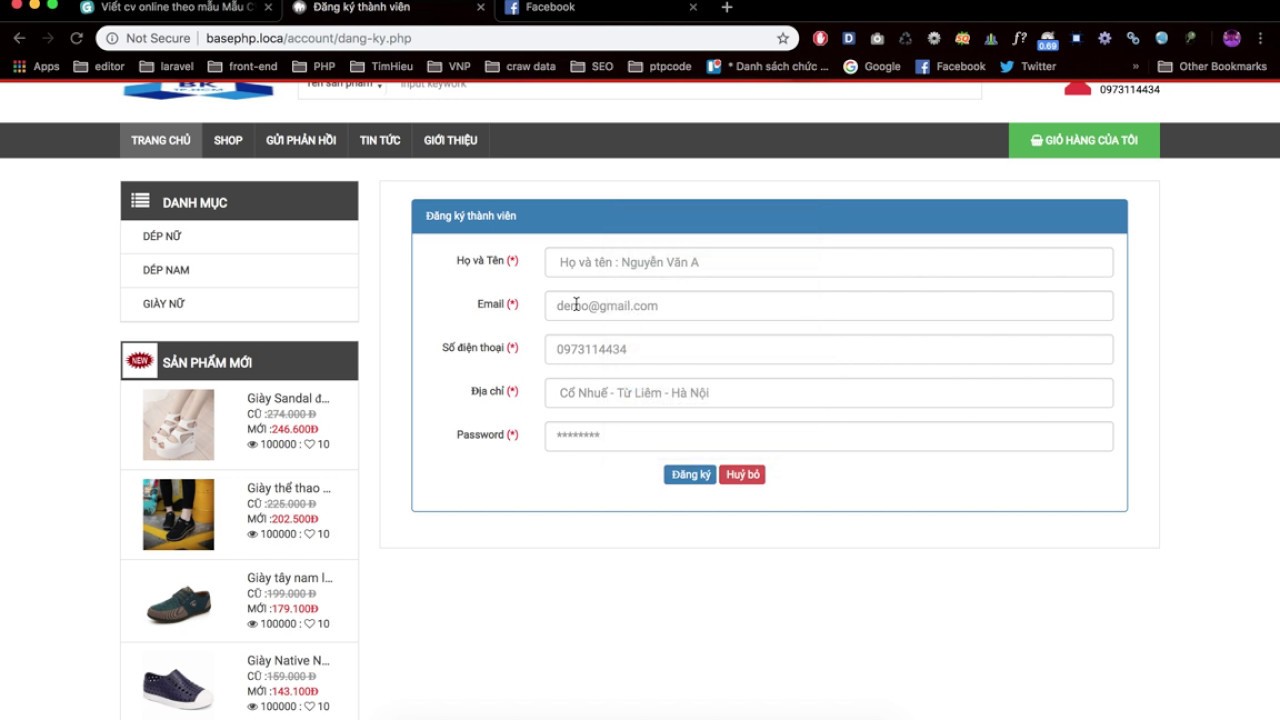Click the Password input field

tap(829, 436)
